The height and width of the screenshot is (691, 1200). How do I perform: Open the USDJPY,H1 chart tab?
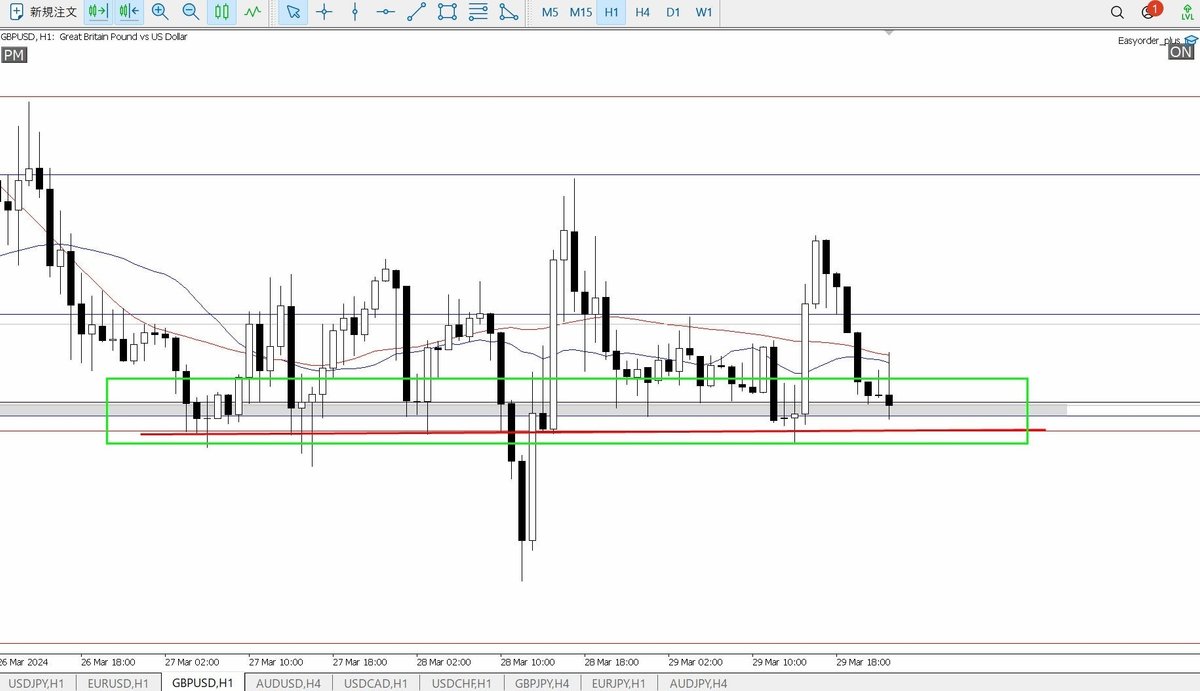tap(35, 683)
